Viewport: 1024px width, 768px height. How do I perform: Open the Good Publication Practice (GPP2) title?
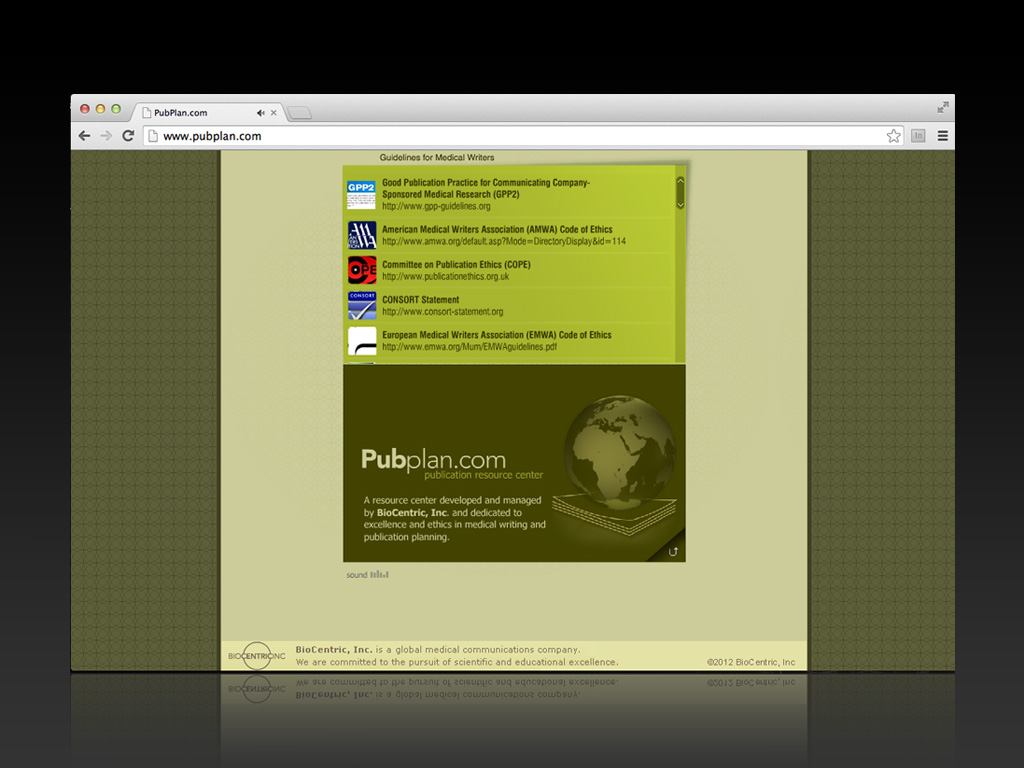coord(486,189)
